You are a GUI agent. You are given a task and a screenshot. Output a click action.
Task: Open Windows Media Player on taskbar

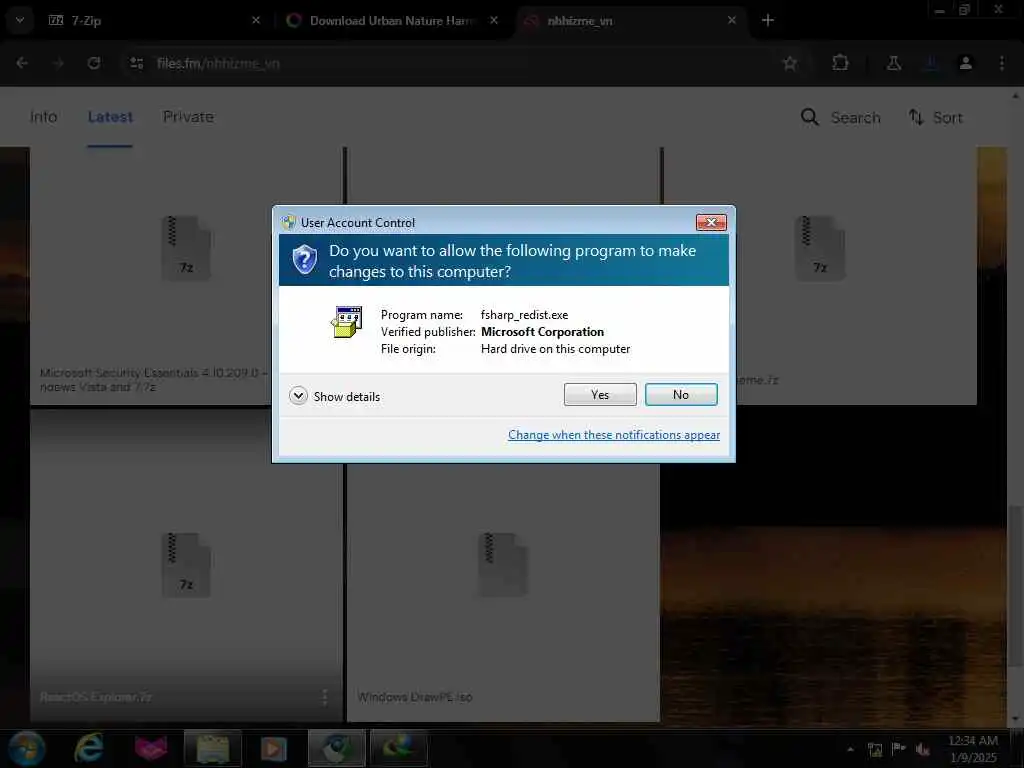(x=274, y=748)
